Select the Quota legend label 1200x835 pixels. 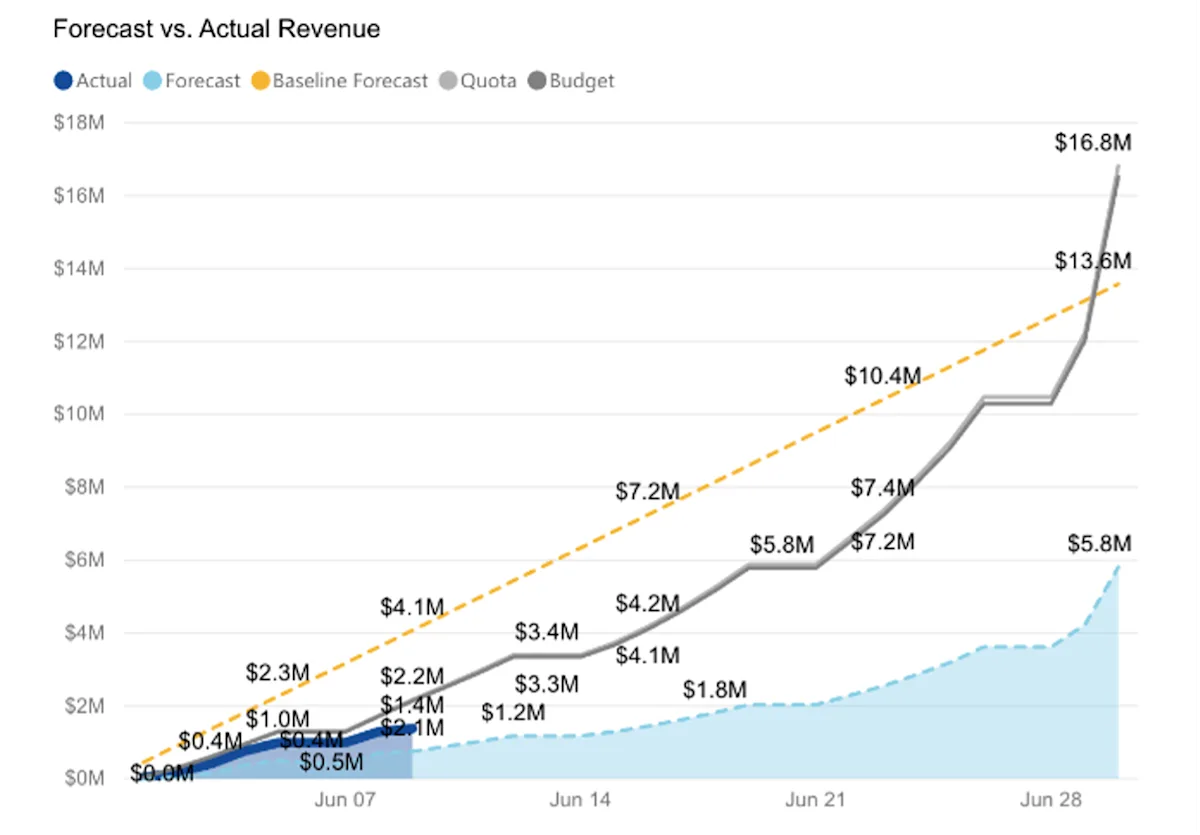point(489,81)
